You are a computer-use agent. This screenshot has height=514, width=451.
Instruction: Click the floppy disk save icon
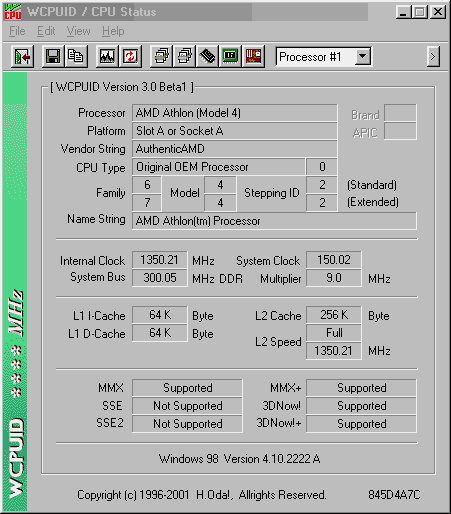pos(53,56)
